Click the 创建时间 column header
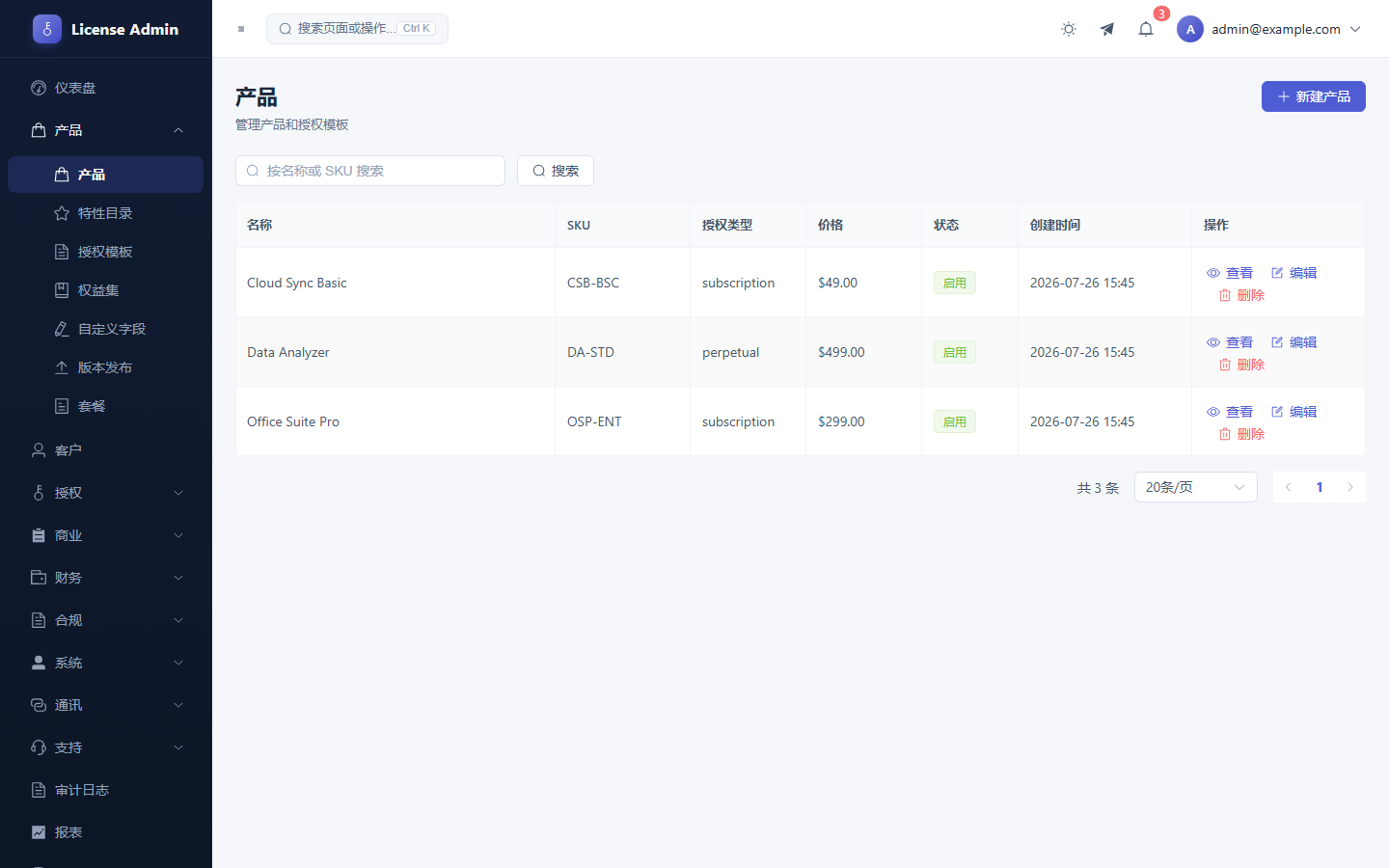 pyautogui.click(x=1104, y=225)
